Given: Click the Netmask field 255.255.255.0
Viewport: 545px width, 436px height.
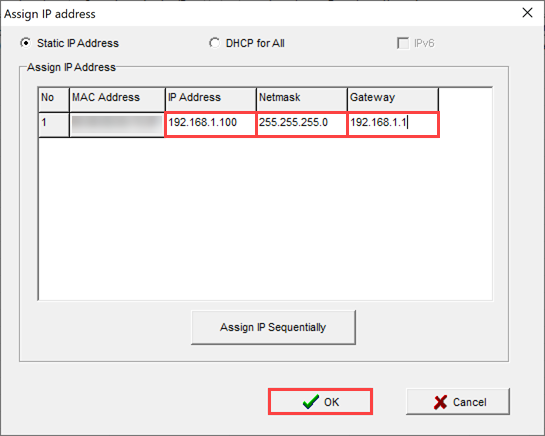Looking at the screenshot, I should (301, 124).
